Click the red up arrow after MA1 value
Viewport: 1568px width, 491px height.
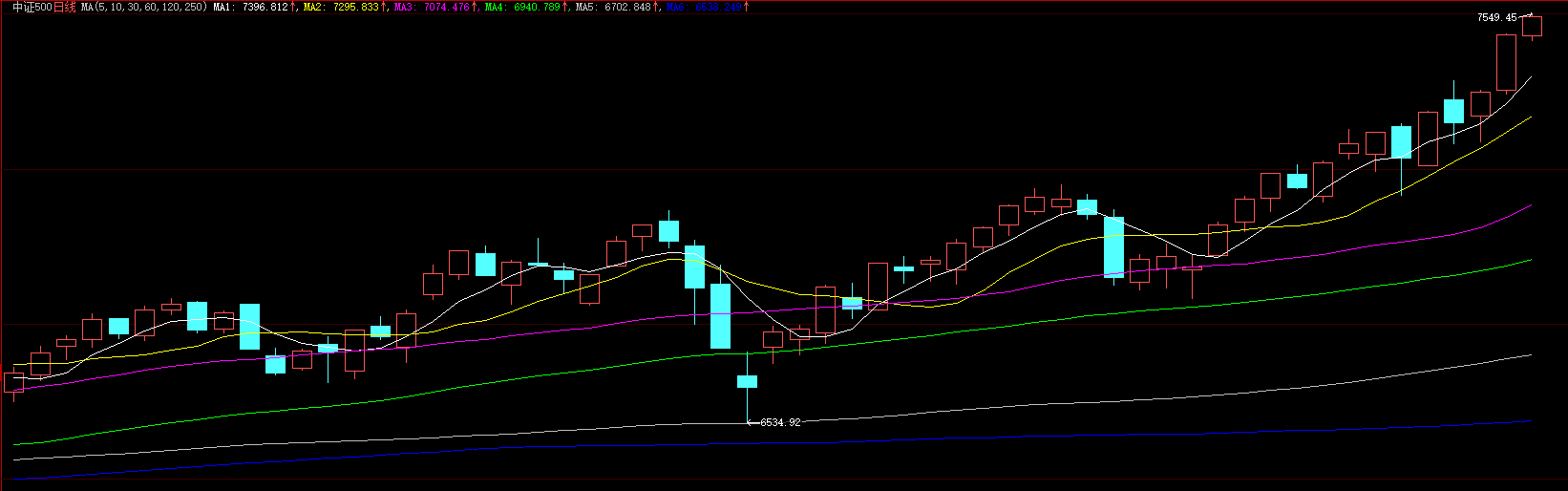pos(293,8)
